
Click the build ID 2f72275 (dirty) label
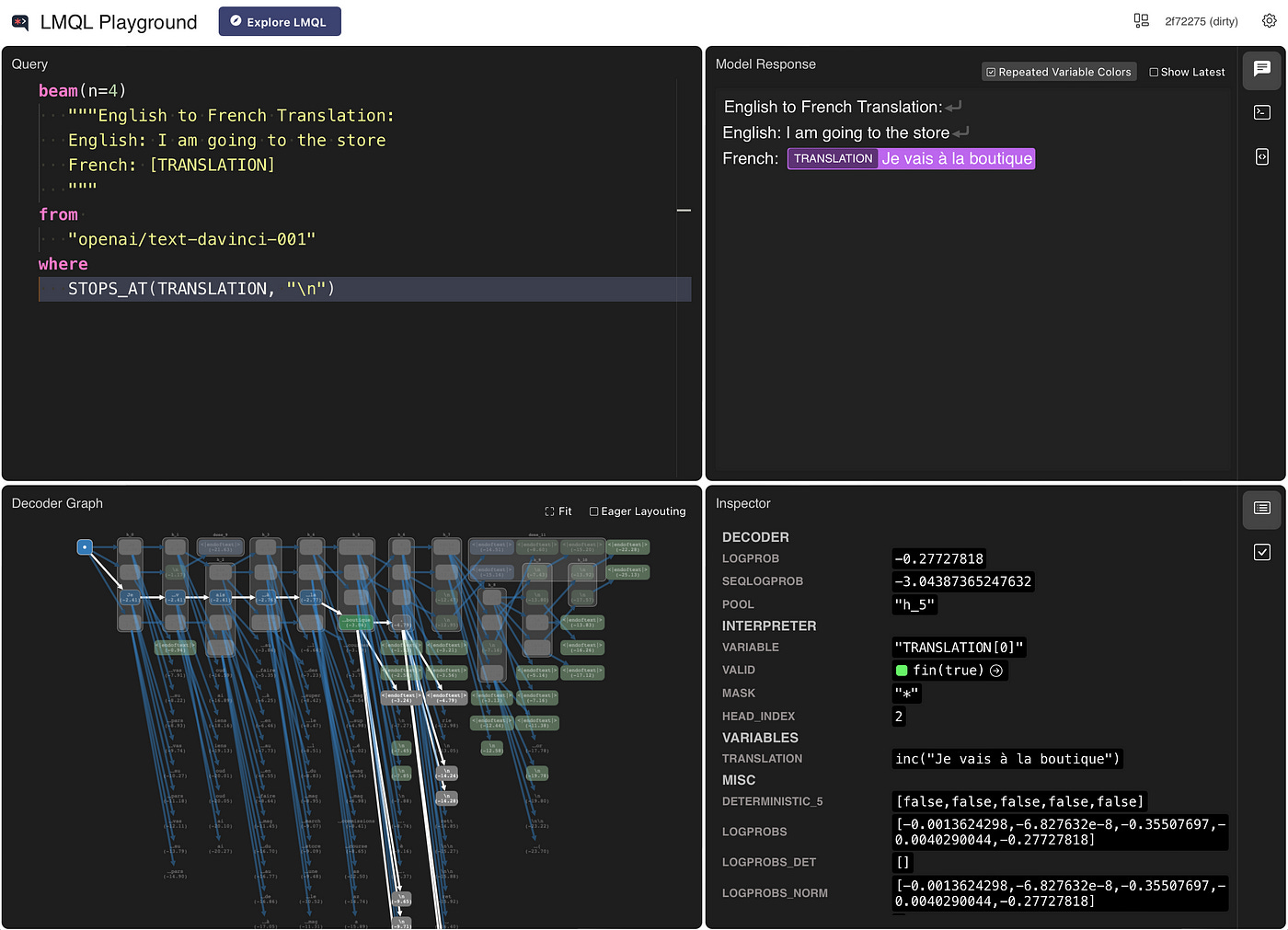pos(1201,21)
